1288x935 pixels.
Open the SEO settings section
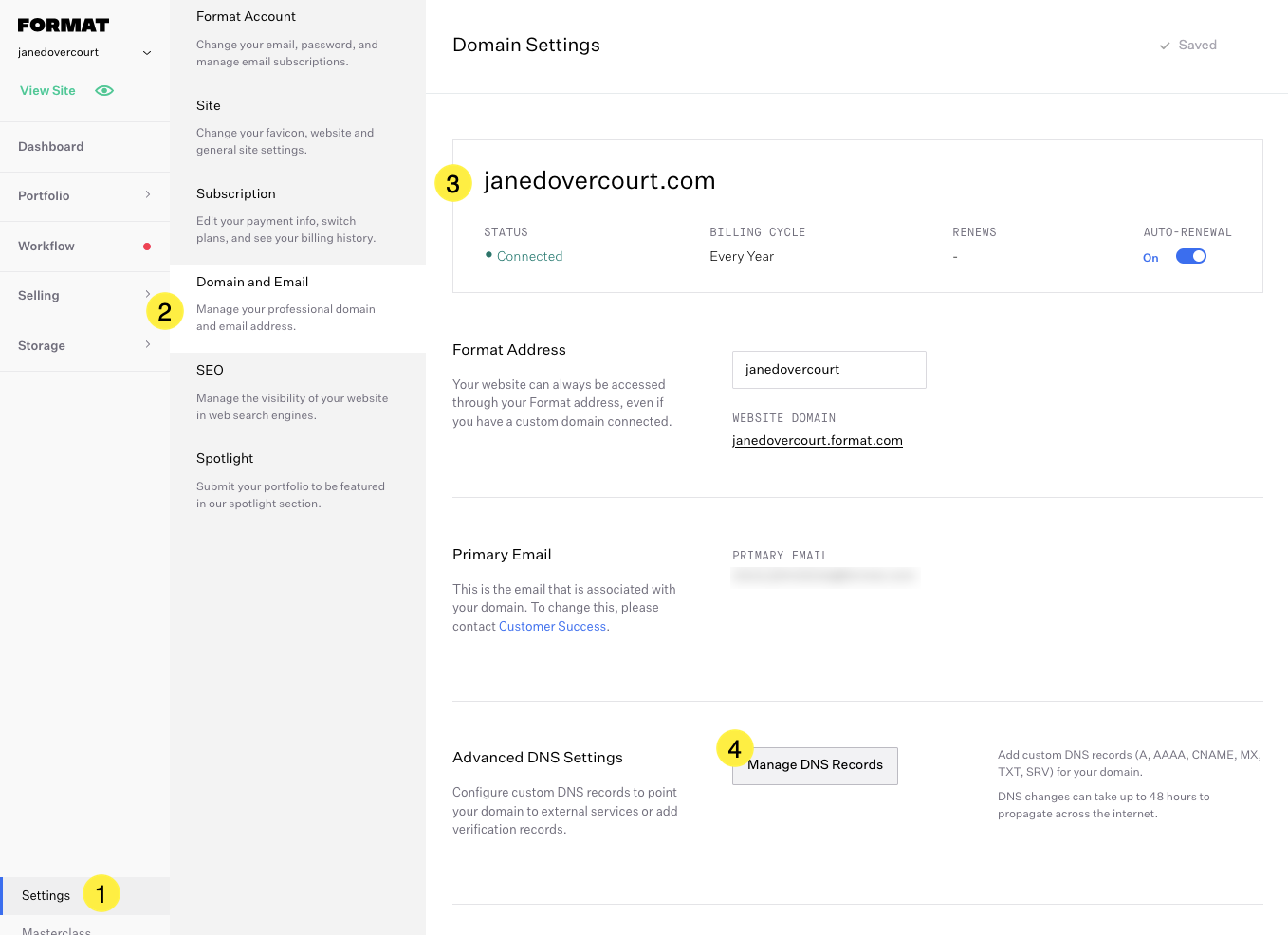coord(298,392)
